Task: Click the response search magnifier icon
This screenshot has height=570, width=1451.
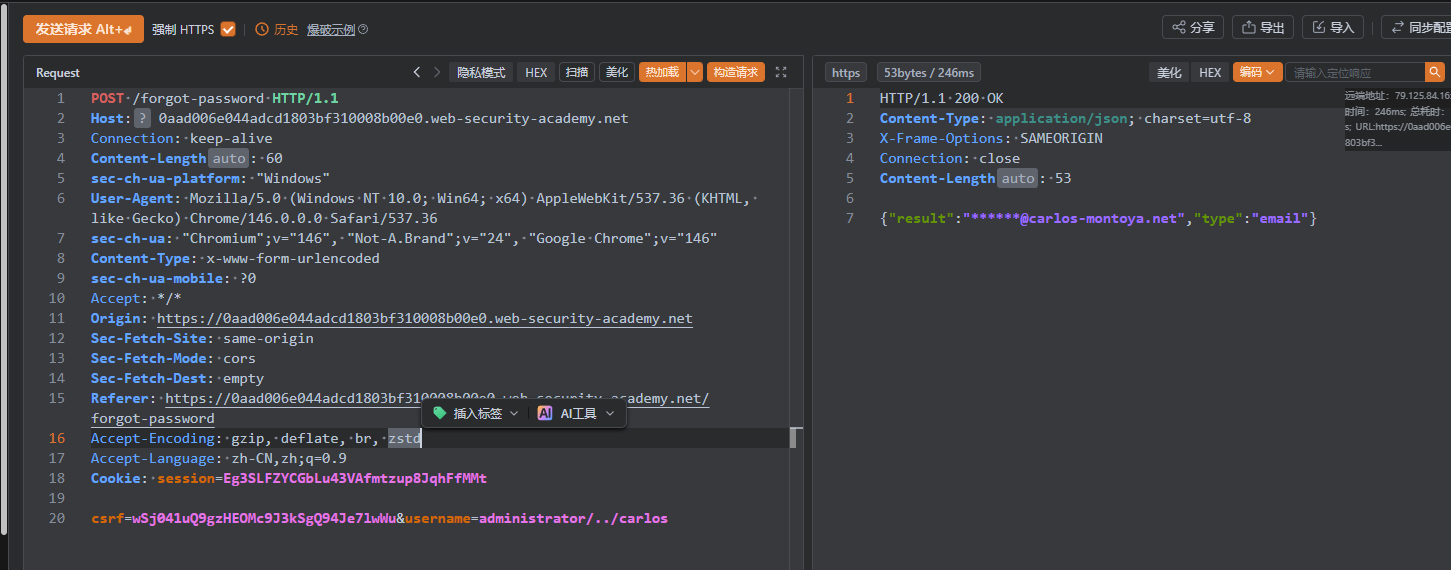Action: click(1434, 72)
